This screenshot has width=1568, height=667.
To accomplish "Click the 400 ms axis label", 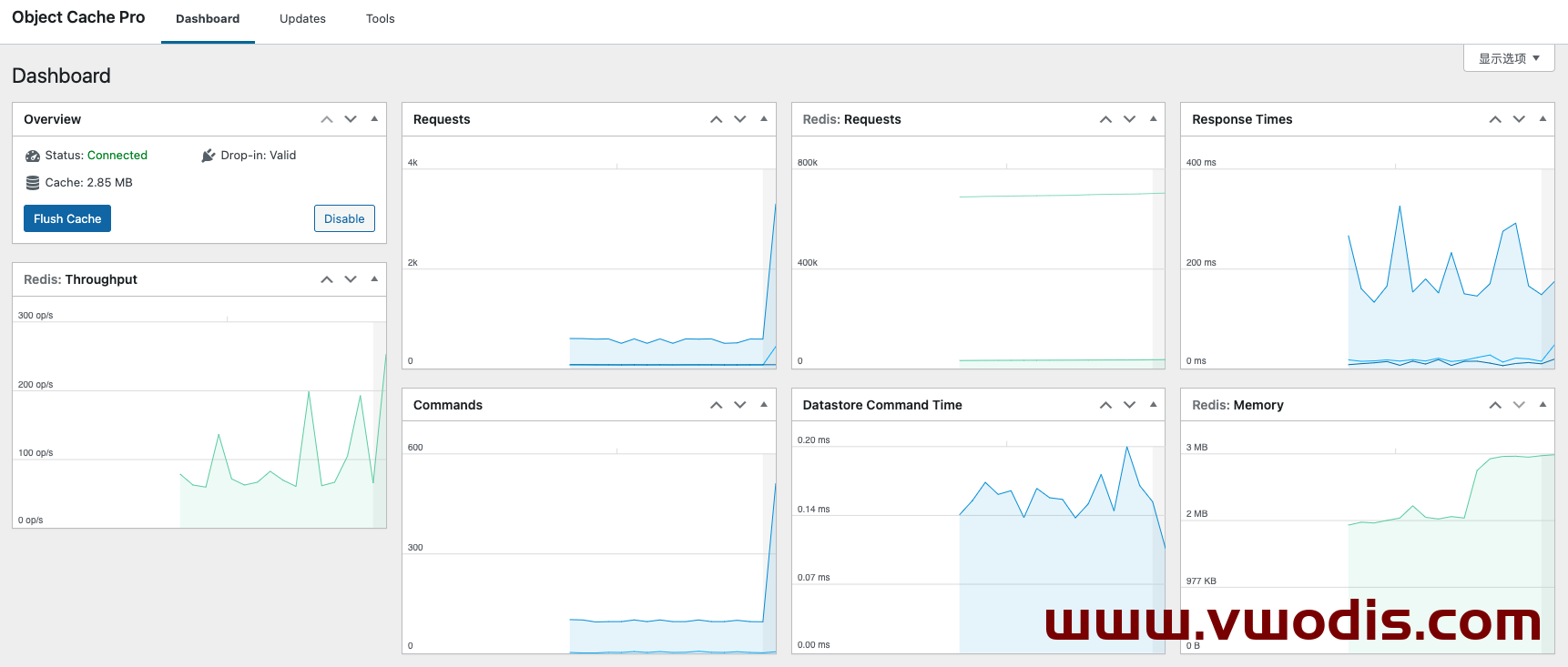I will point(1201,163).
